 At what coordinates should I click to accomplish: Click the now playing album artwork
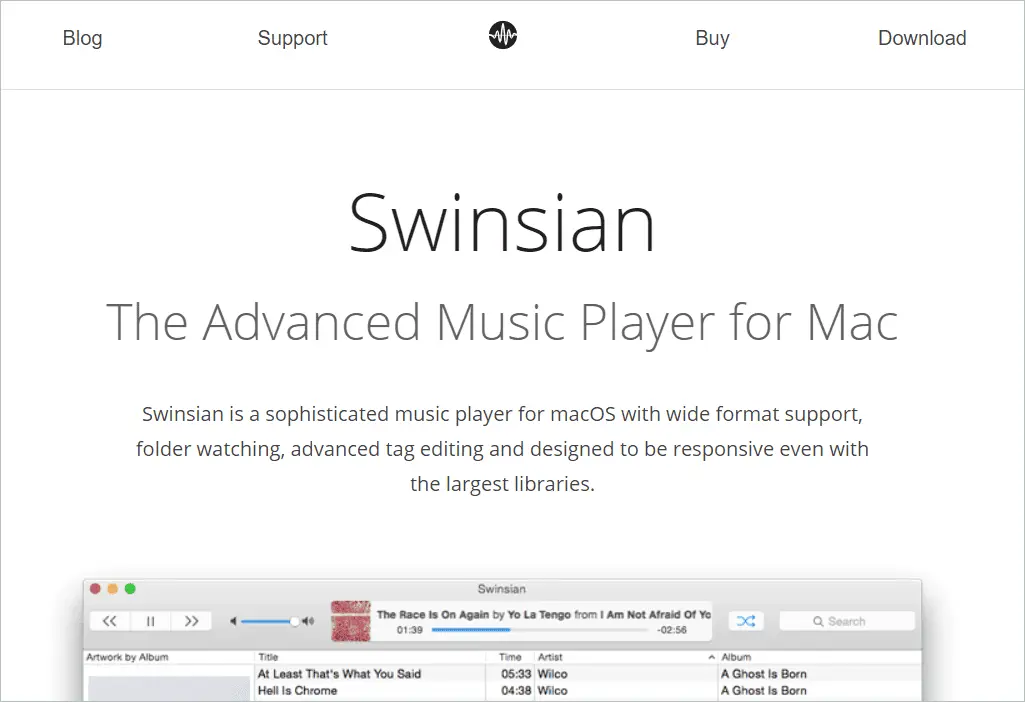(x=351, y=621)
